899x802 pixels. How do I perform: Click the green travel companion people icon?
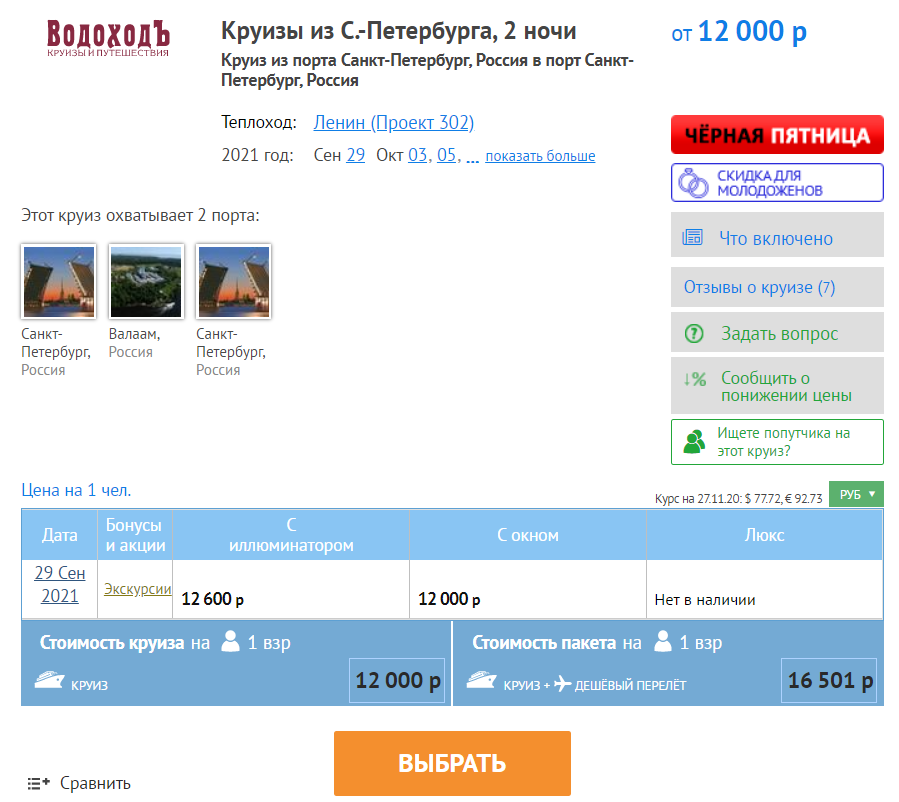point(694,442)
